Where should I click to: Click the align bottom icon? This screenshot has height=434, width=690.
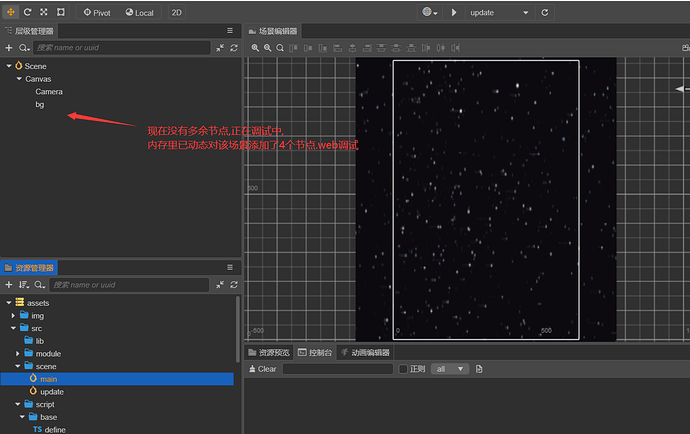323,48
